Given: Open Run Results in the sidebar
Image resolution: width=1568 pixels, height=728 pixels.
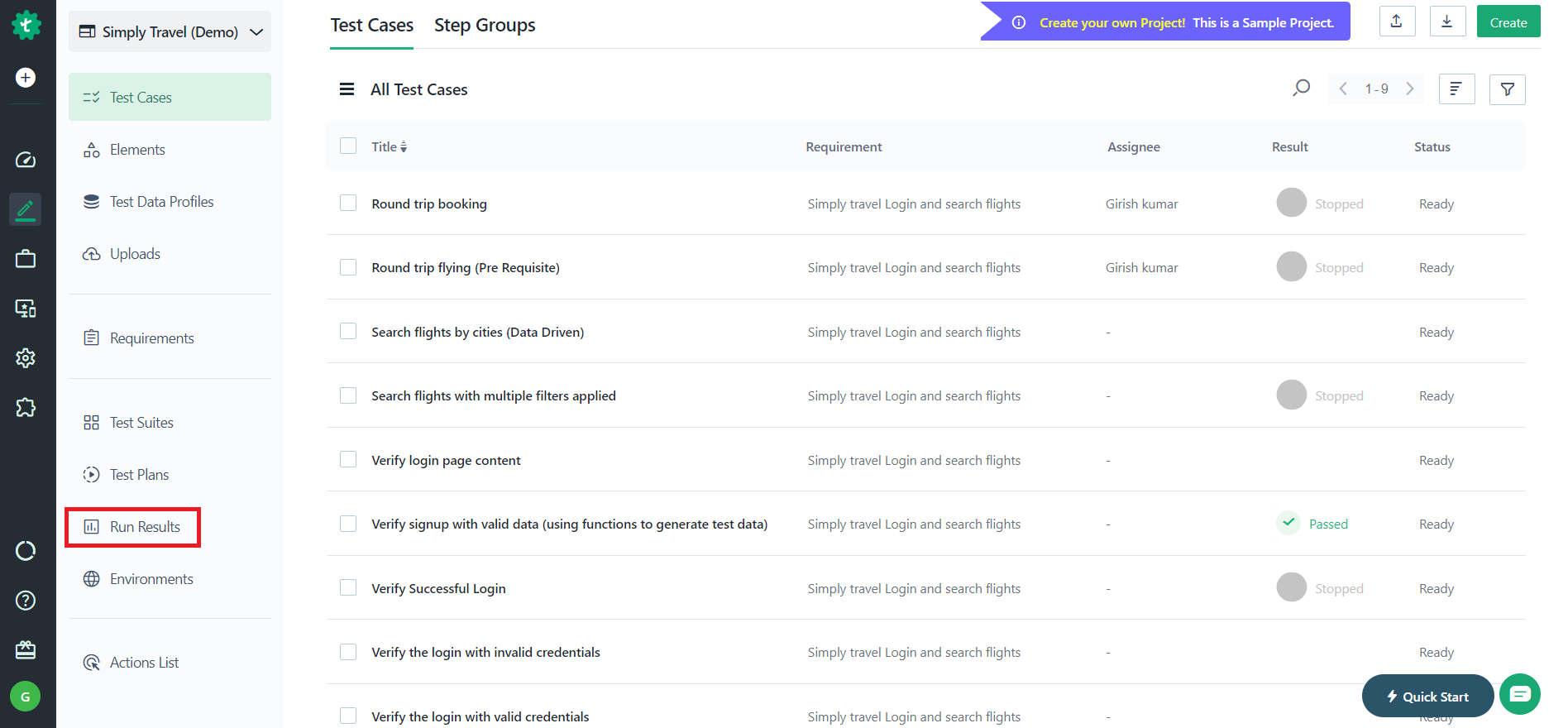Looking at the screenshot, I should [x=132, y=527].
